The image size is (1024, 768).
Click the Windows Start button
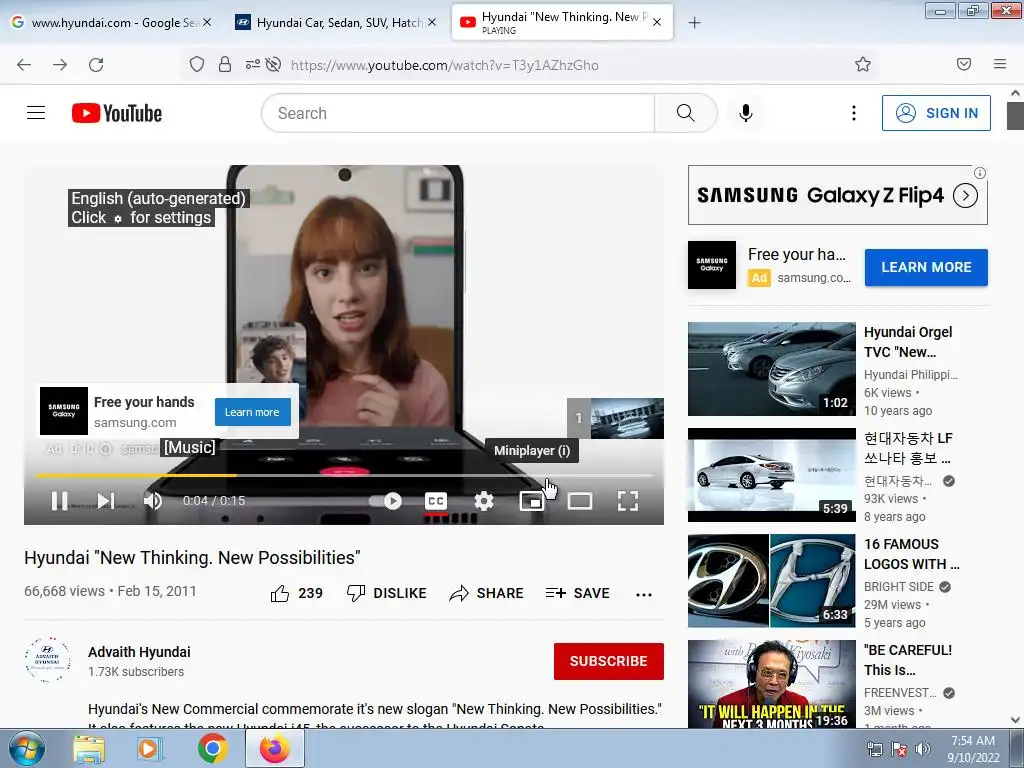click(x=26, y=748)
